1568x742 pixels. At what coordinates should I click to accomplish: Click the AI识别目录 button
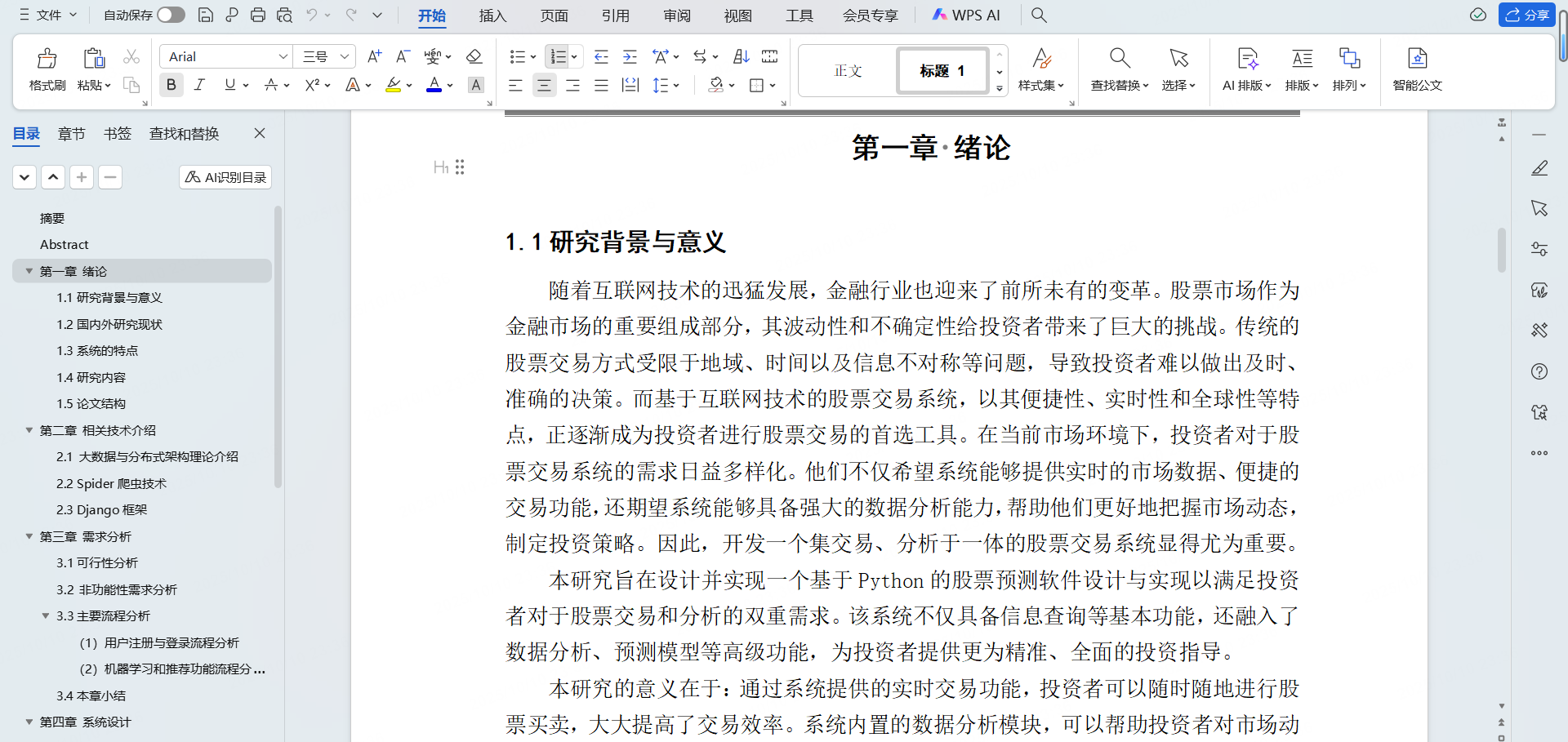225,176
